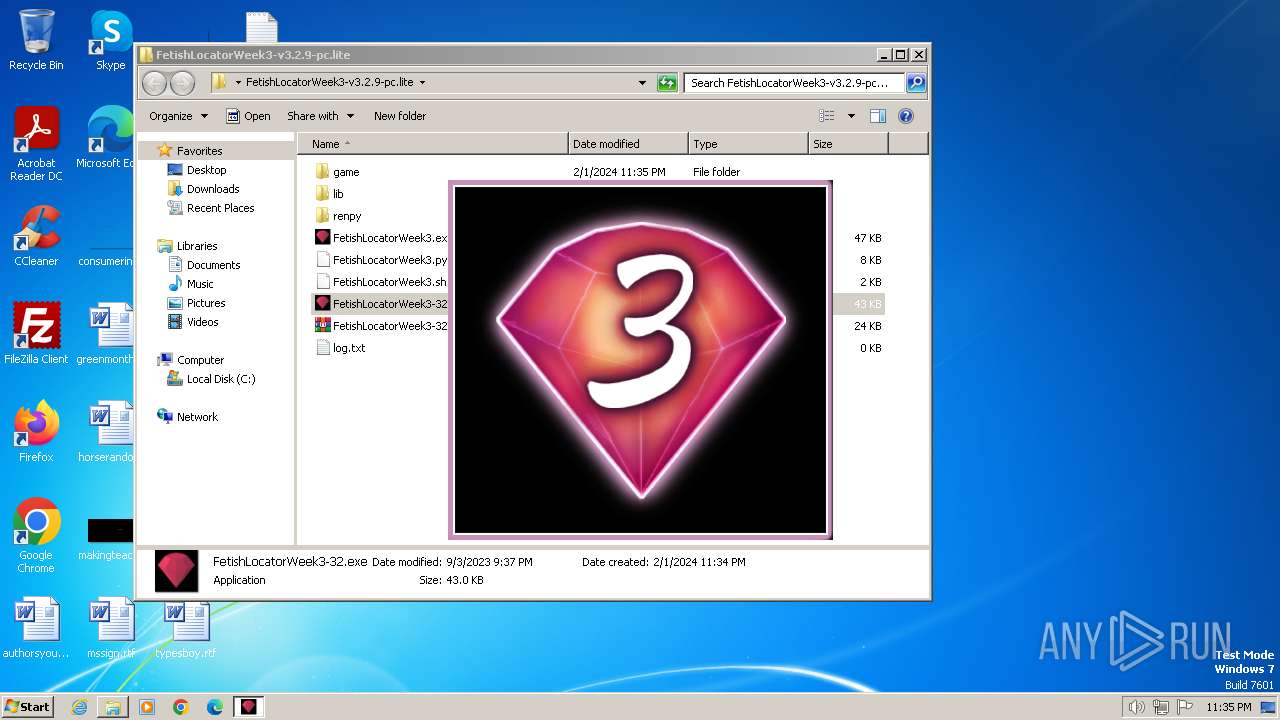Open CCleaner desktop shortcut
Viewport: 1280px width, 720px height.
(x=36, y=236)
